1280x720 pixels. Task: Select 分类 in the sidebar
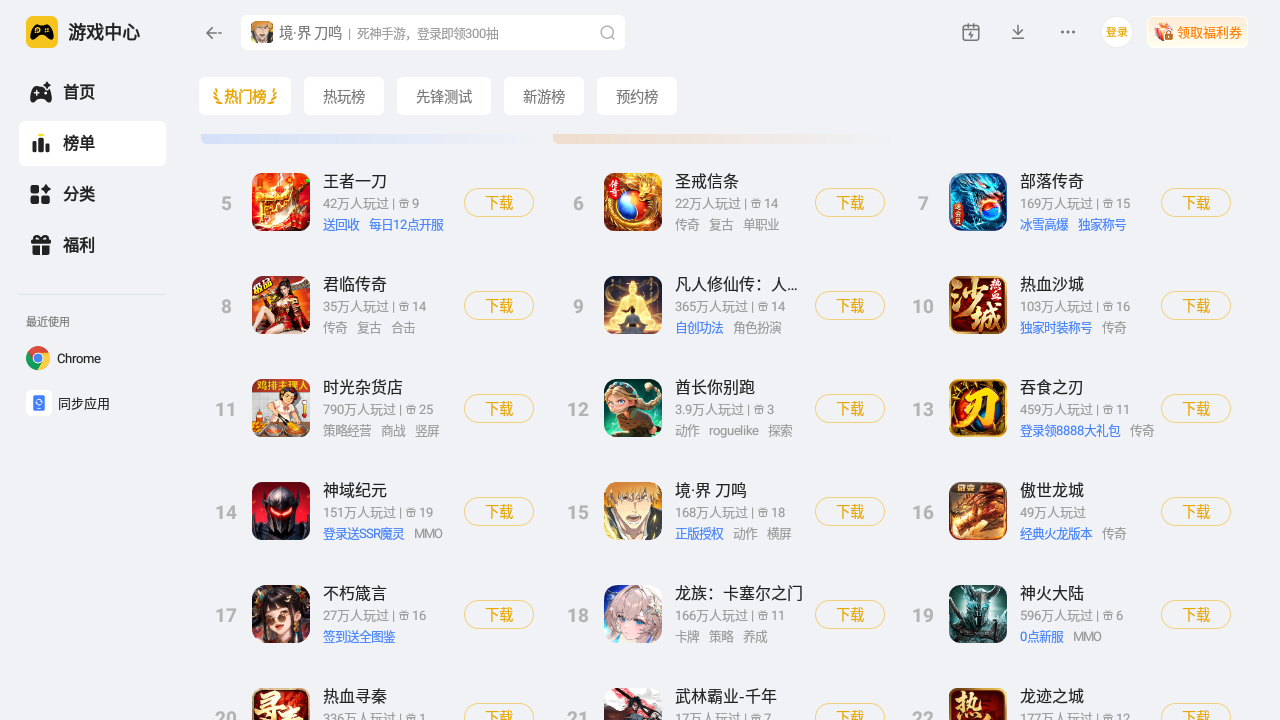[x=92, y=194]
